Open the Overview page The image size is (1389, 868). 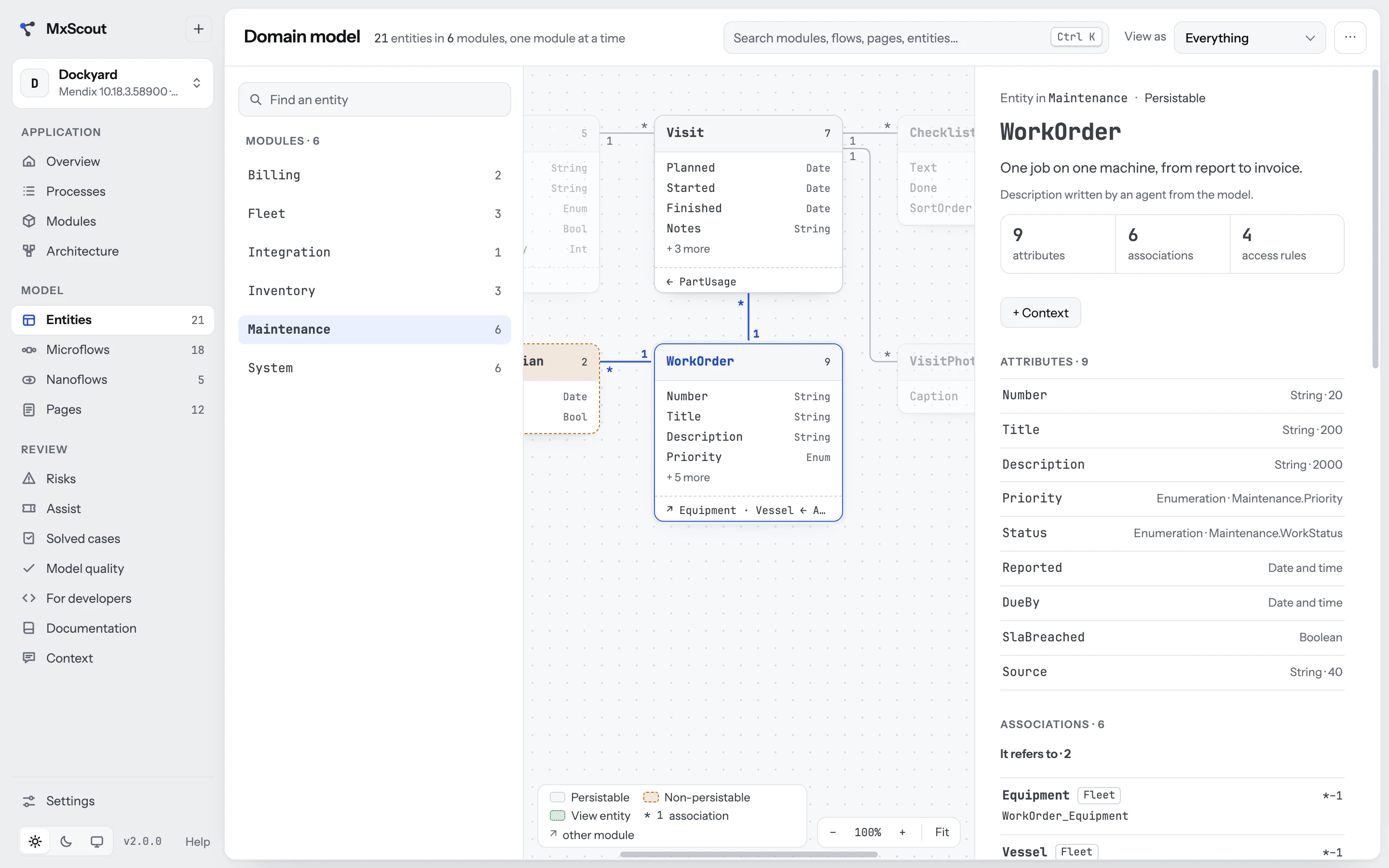(112, 162)
